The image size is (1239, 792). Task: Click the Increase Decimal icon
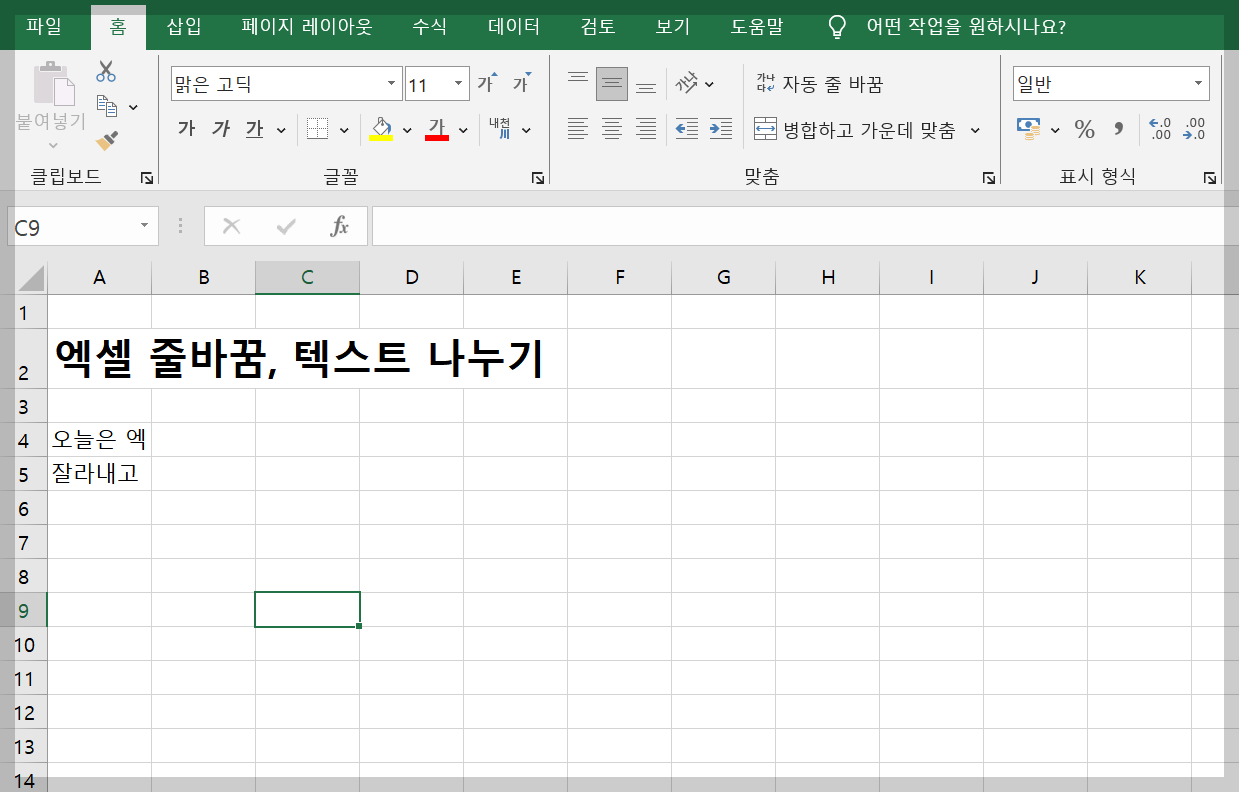tap(1160, 129)
